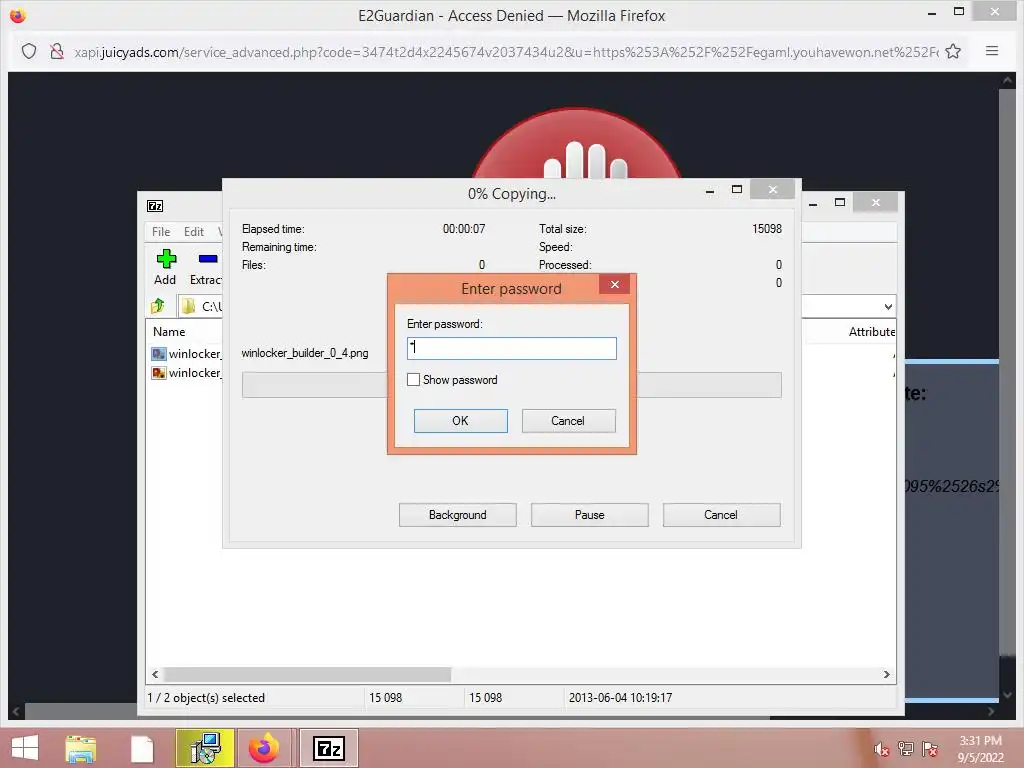The width and height of the screenshot is (1024, 768).
Task: Minimize the Firefox window
Action: [932, 12]
